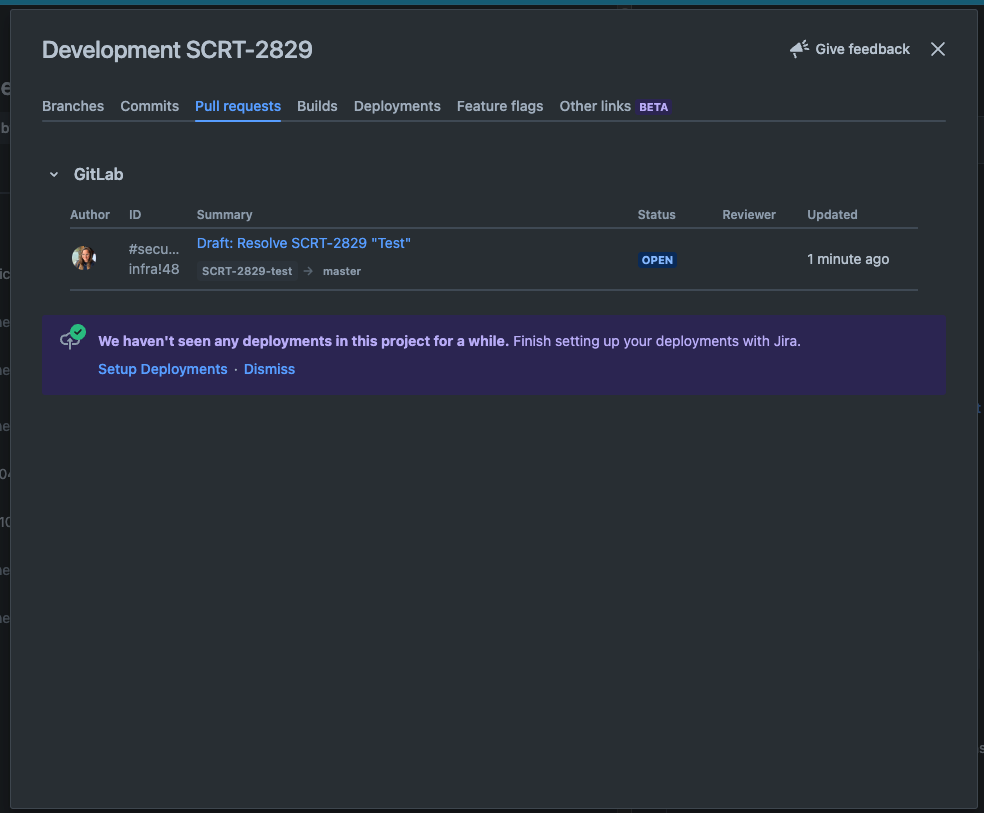Click the Give feedback megaphone icon

click(x=799, y=49)
